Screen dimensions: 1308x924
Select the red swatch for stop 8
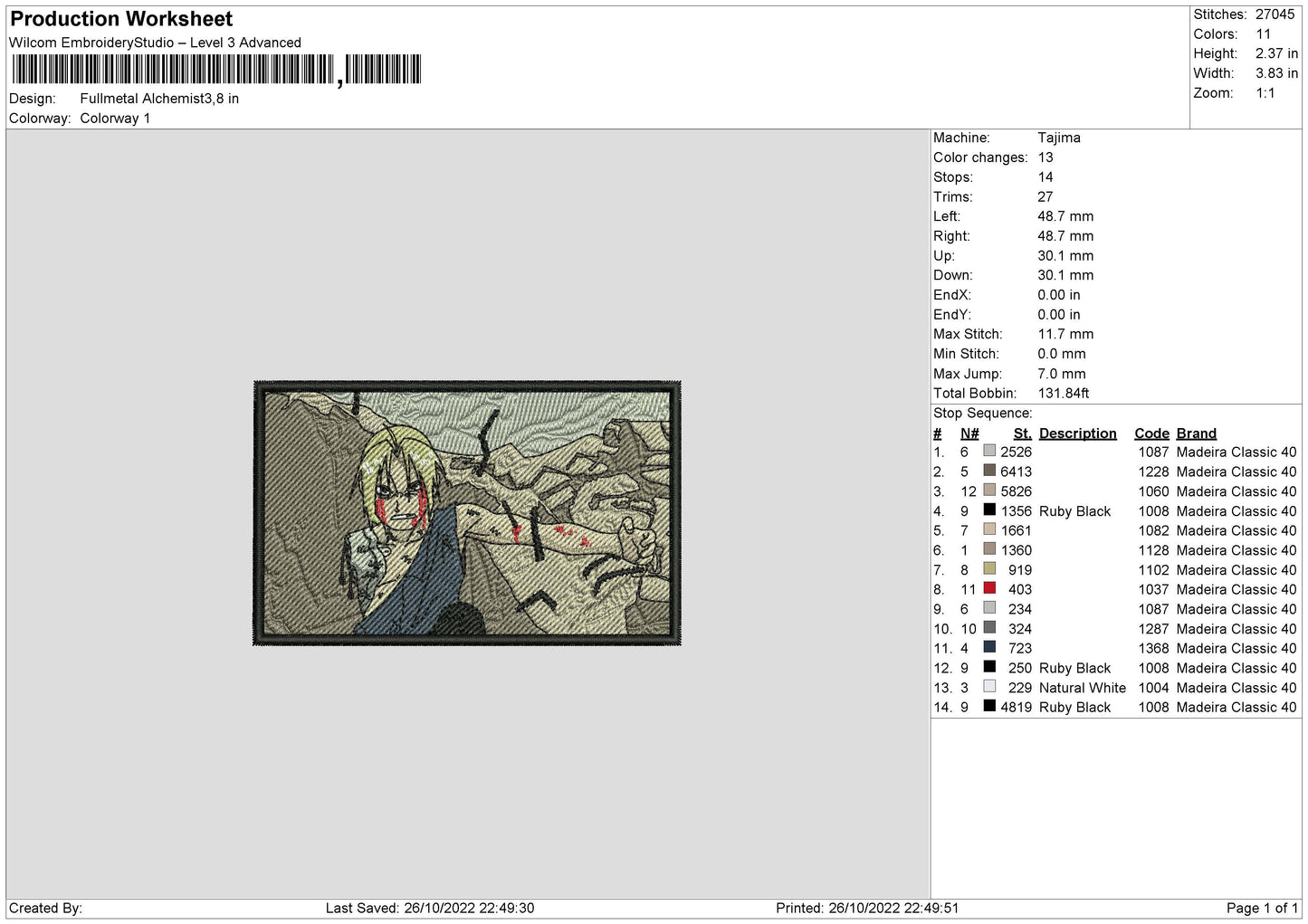[x=989, y=588]
